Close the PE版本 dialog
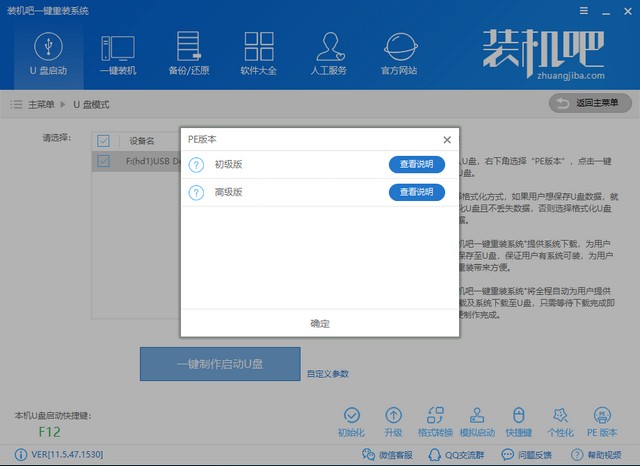The height and width of the screenshot is (466, 640). pyautogui.click(x=446, y=139)
